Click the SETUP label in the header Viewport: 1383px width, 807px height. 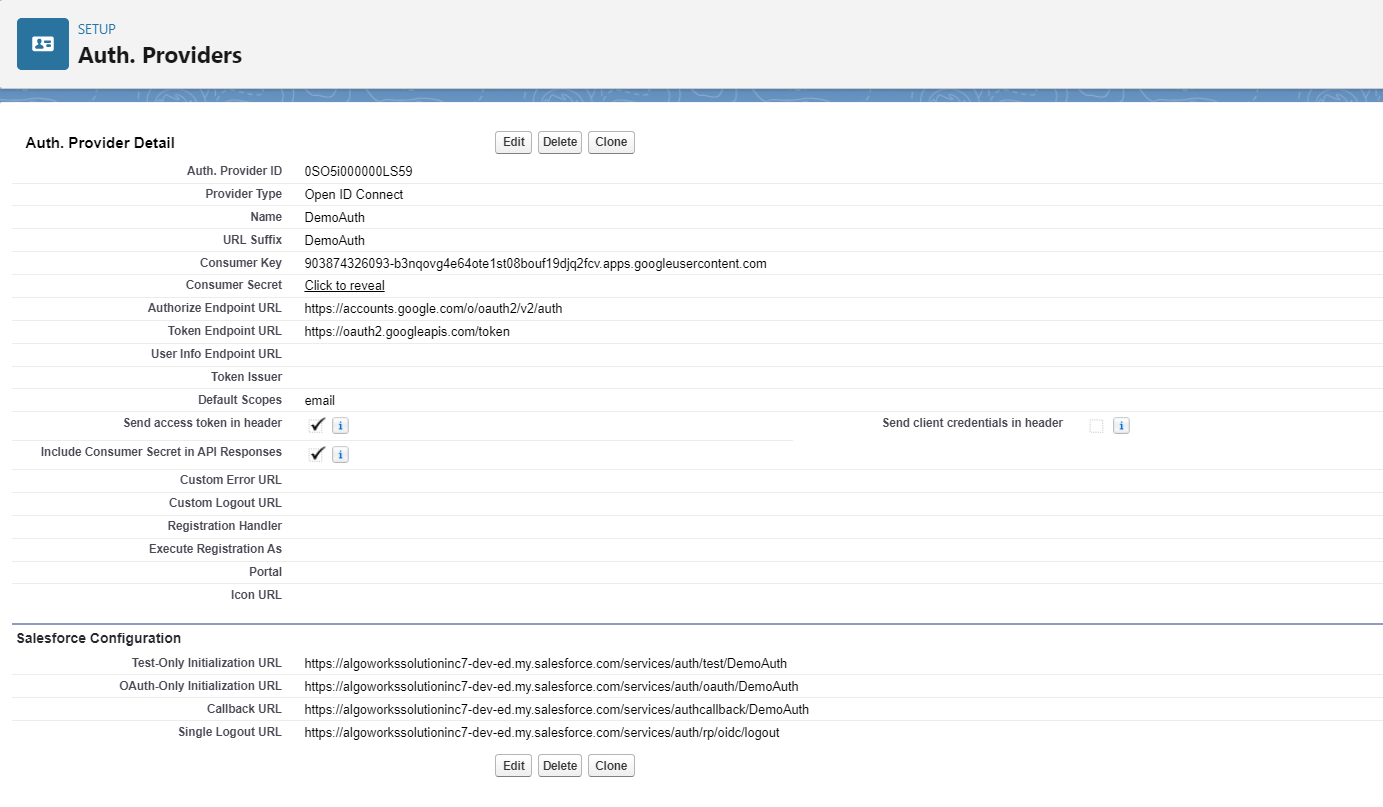(97, 30)
